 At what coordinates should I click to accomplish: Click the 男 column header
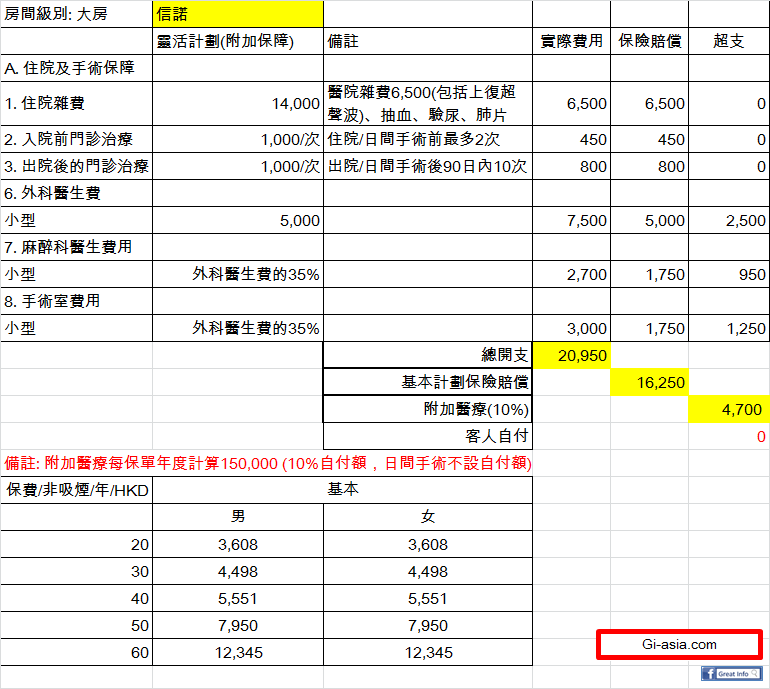point(238,517)
